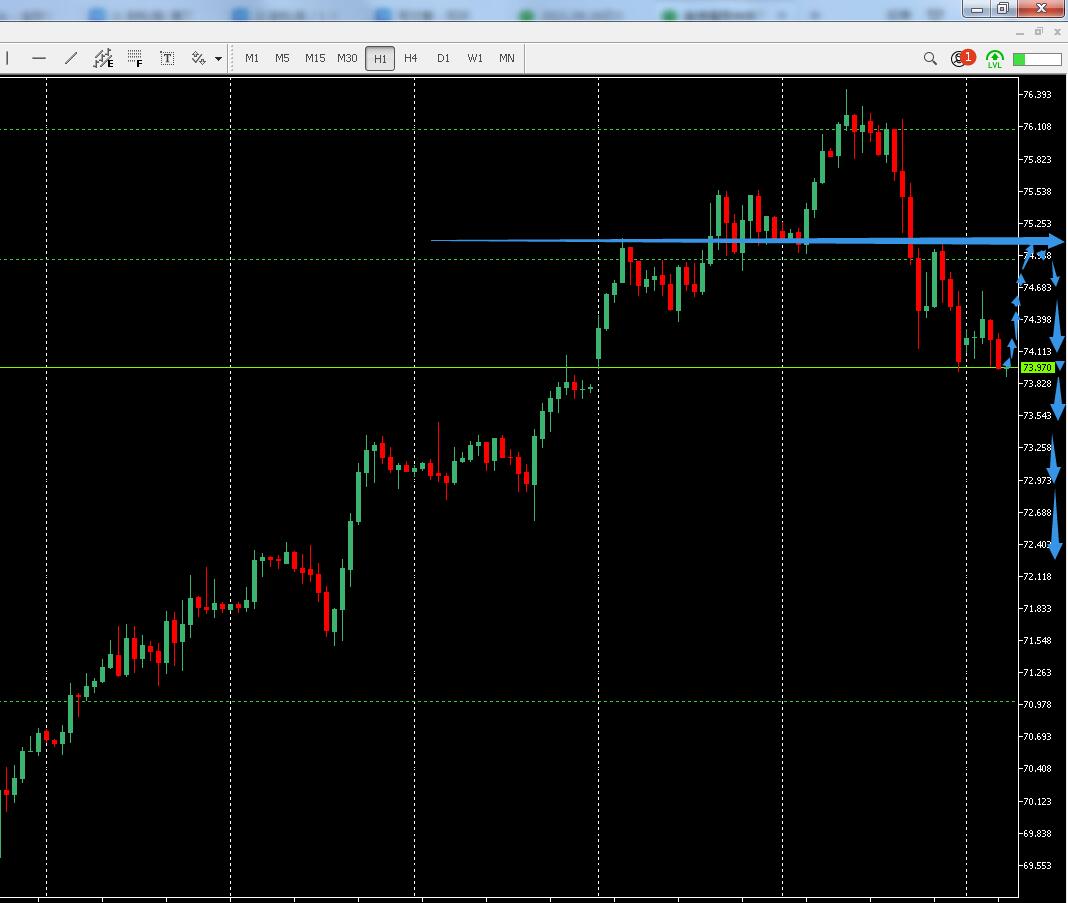Click the 73.258 price scale label
This screenshot has height=903, width=1068.
pyautogui.click(x=1037, y=447)
